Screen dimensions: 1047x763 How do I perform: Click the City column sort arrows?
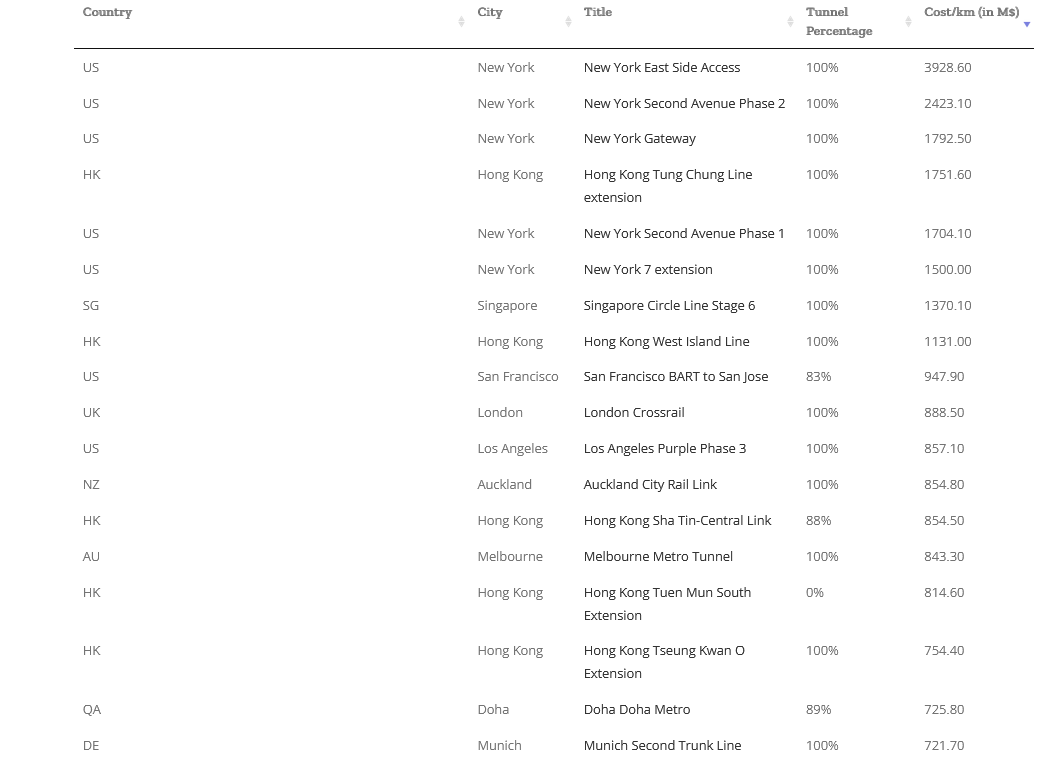click(568, 21)
